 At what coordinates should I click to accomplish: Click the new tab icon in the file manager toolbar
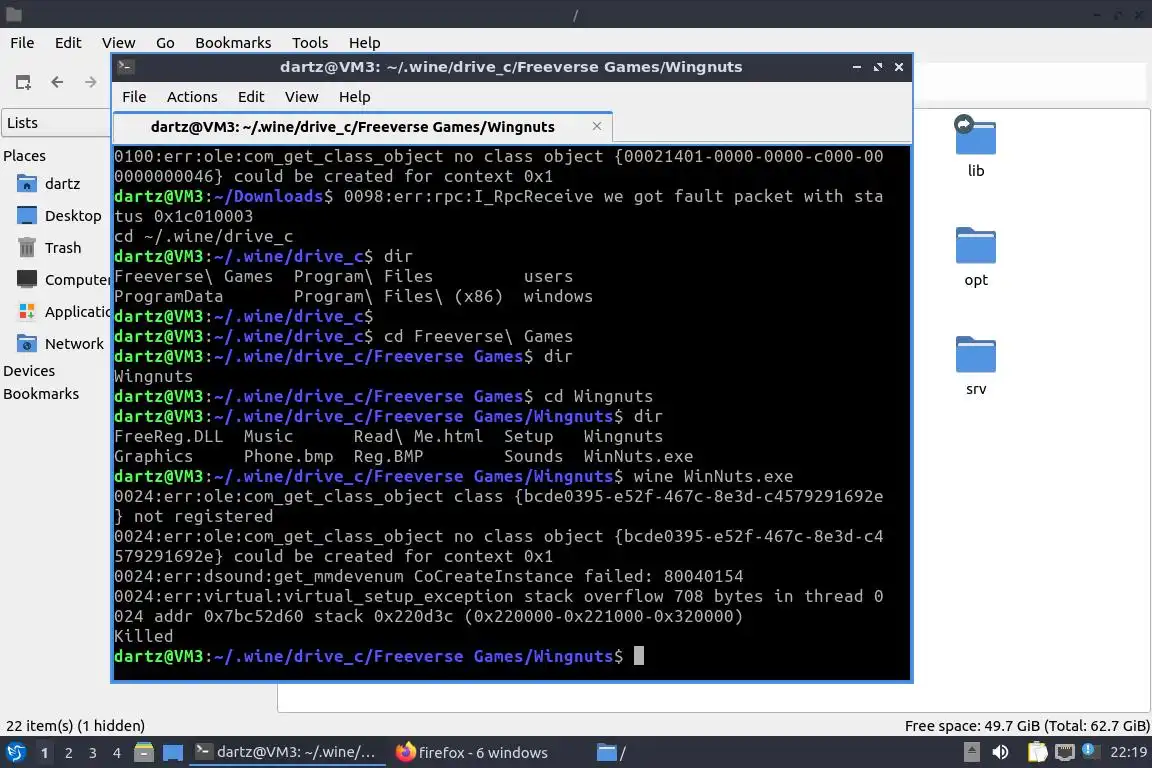24,82
